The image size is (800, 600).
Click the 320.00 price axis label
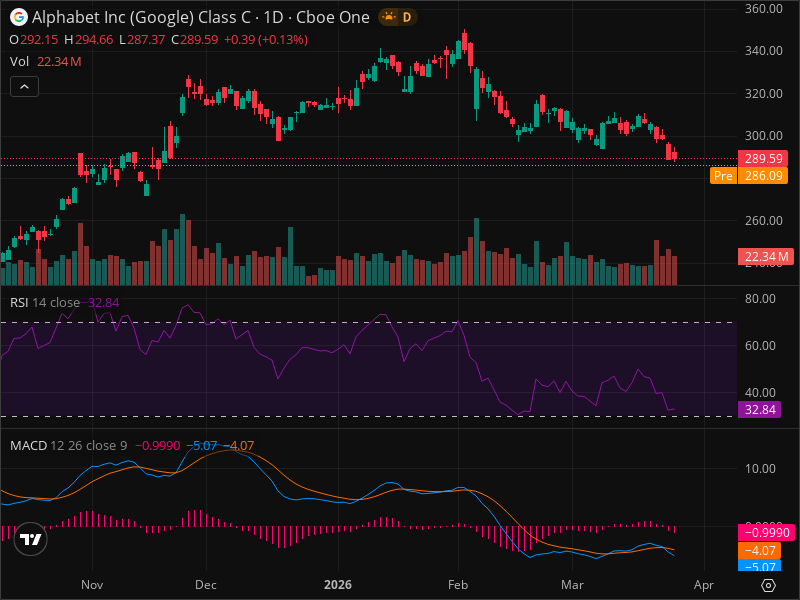763,93
